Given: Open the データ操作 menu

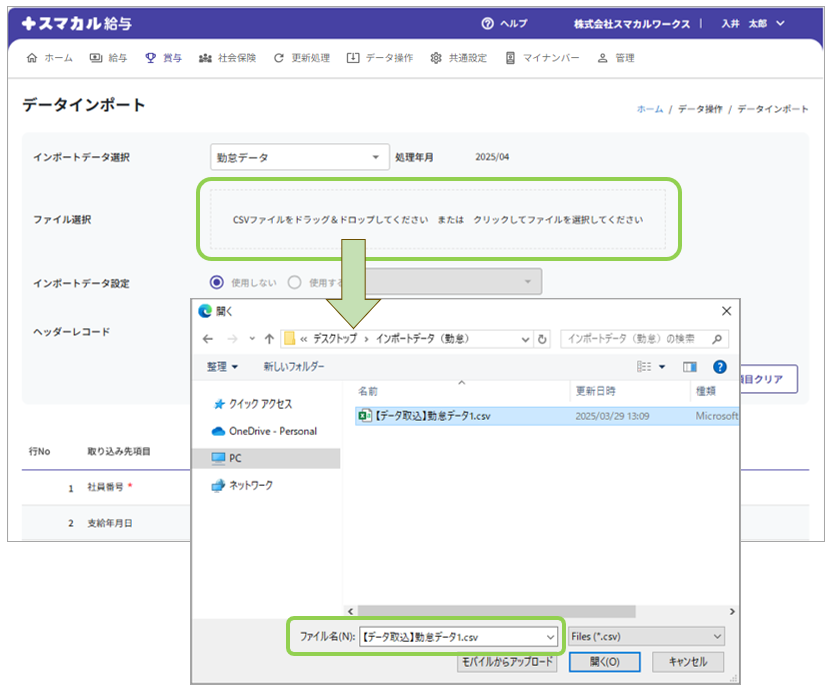Looking at the screenshot, I should point(379,58).
